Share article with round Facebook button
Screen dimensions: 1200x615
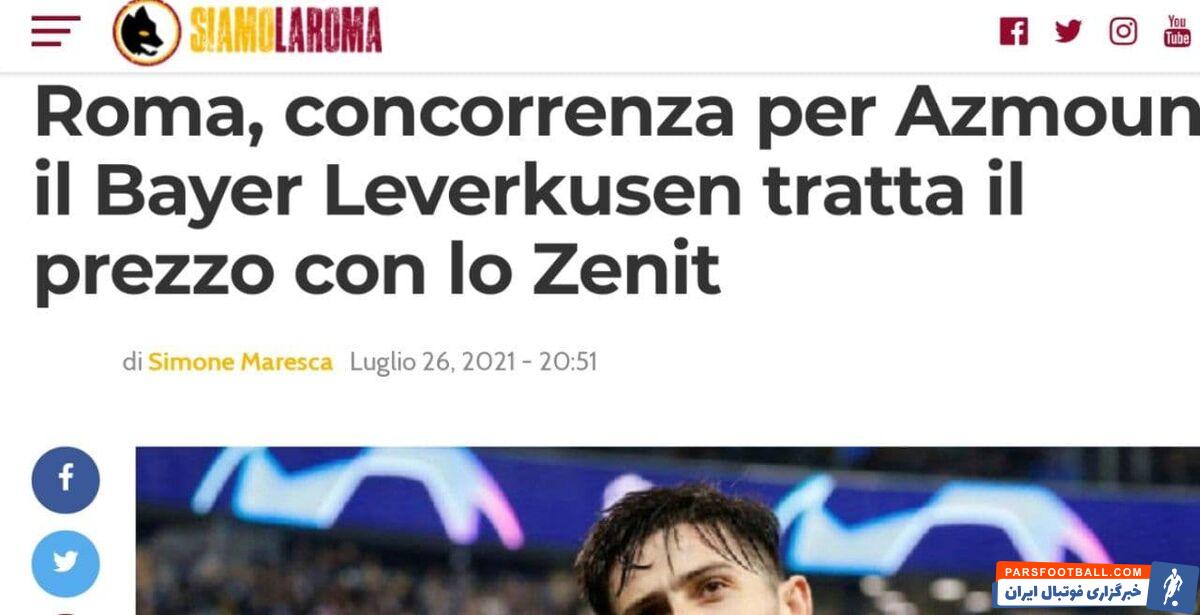click(x=66, y=480)
